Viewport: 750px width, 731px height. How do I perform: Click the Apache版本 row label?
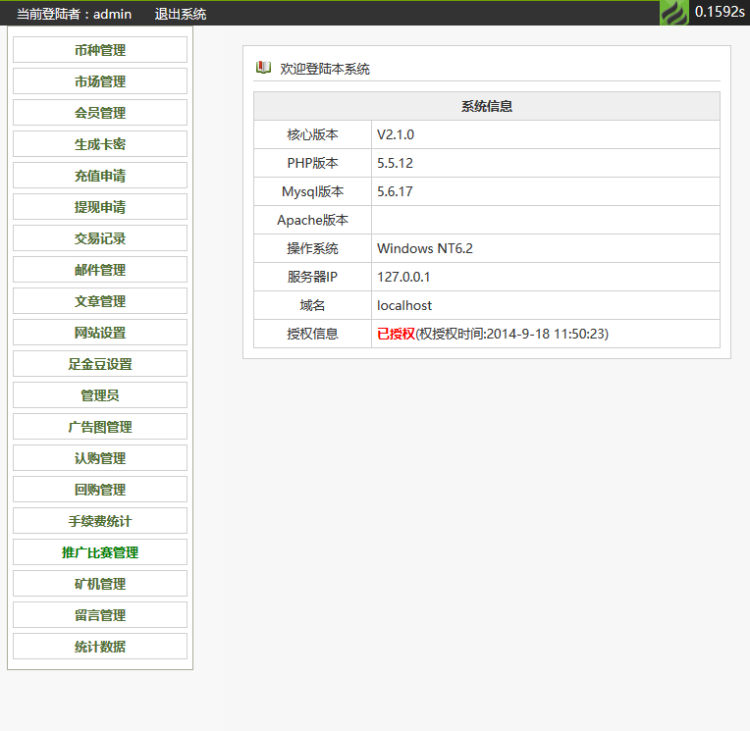[x=312, y=220]
